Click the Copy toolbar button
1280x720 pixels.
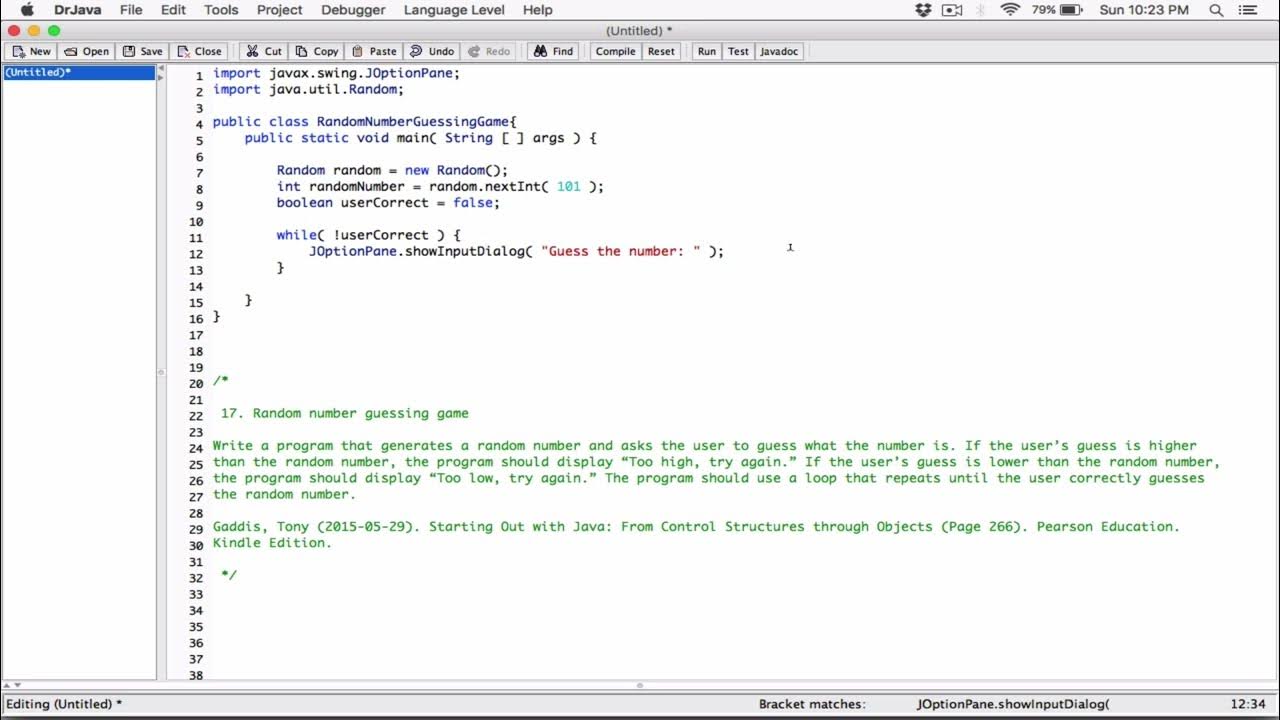(x=316, y=51)
